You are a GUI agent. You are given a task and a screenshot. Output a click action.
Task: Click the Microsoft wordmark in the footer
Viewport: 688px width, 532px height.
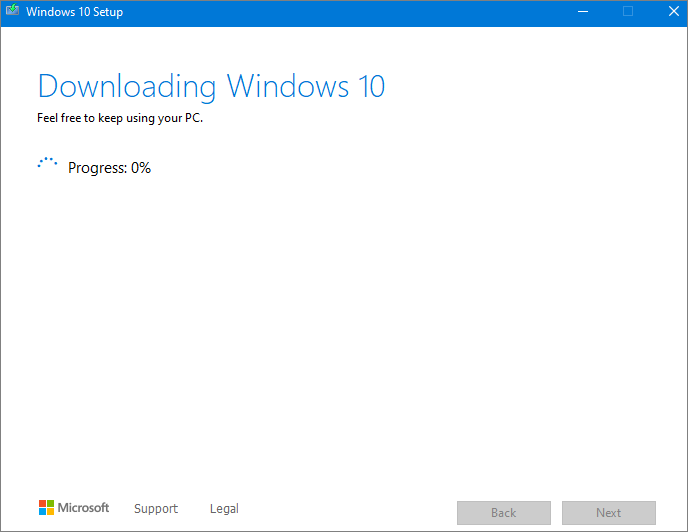point(83,508)
